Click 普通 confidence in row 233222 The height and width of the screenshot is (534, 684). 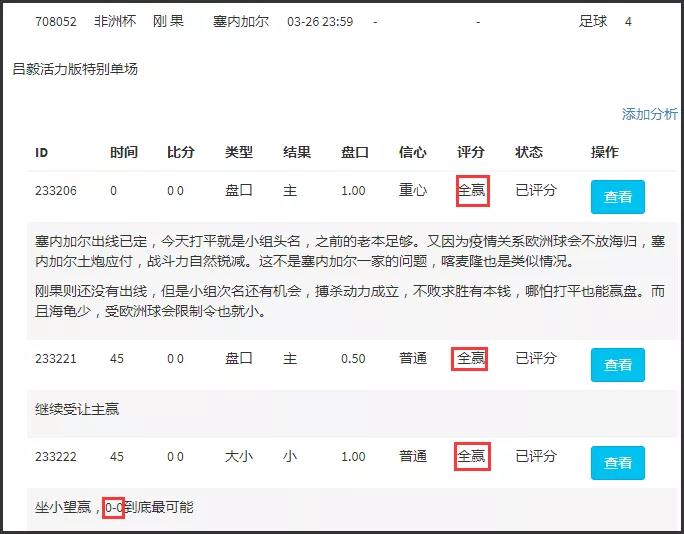413,456
